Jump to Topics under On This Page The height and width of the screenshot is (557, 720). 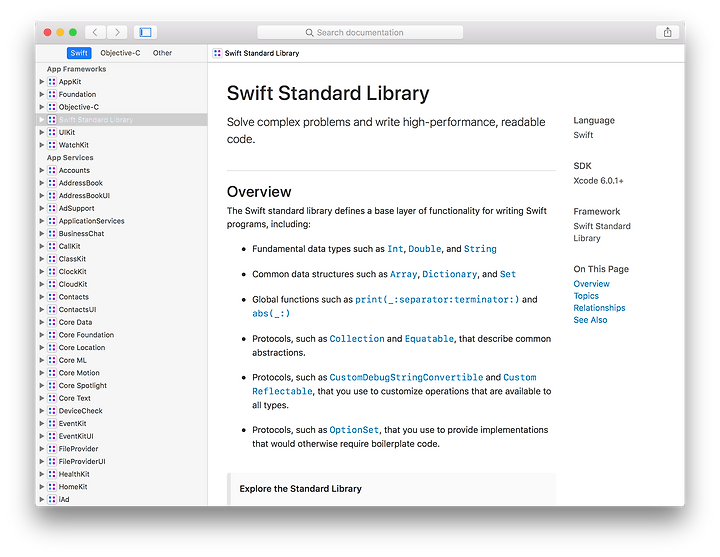point(586,296)
